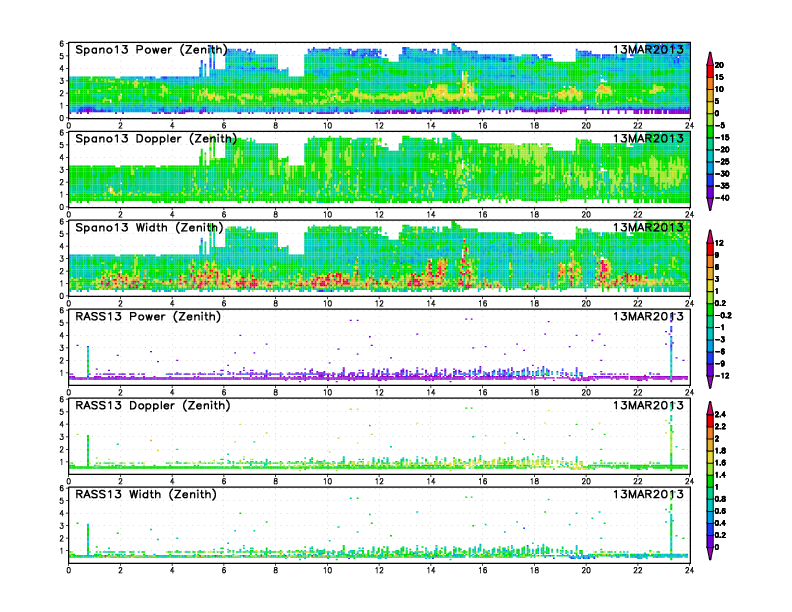Click 13MAR2013 date in RASS13 Doppler panel
This screenshot has width=792, height=612.
(x=648, y=405)
